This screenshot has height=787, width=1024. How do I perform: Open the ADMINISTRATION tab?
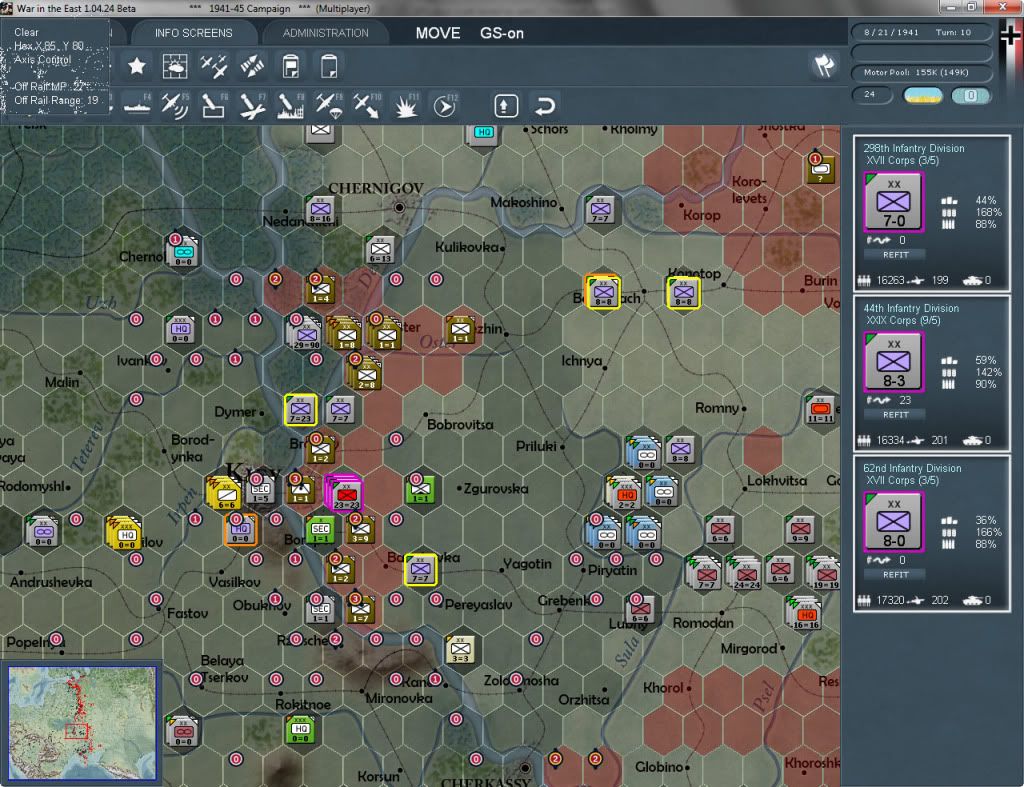tap(325, 33)
